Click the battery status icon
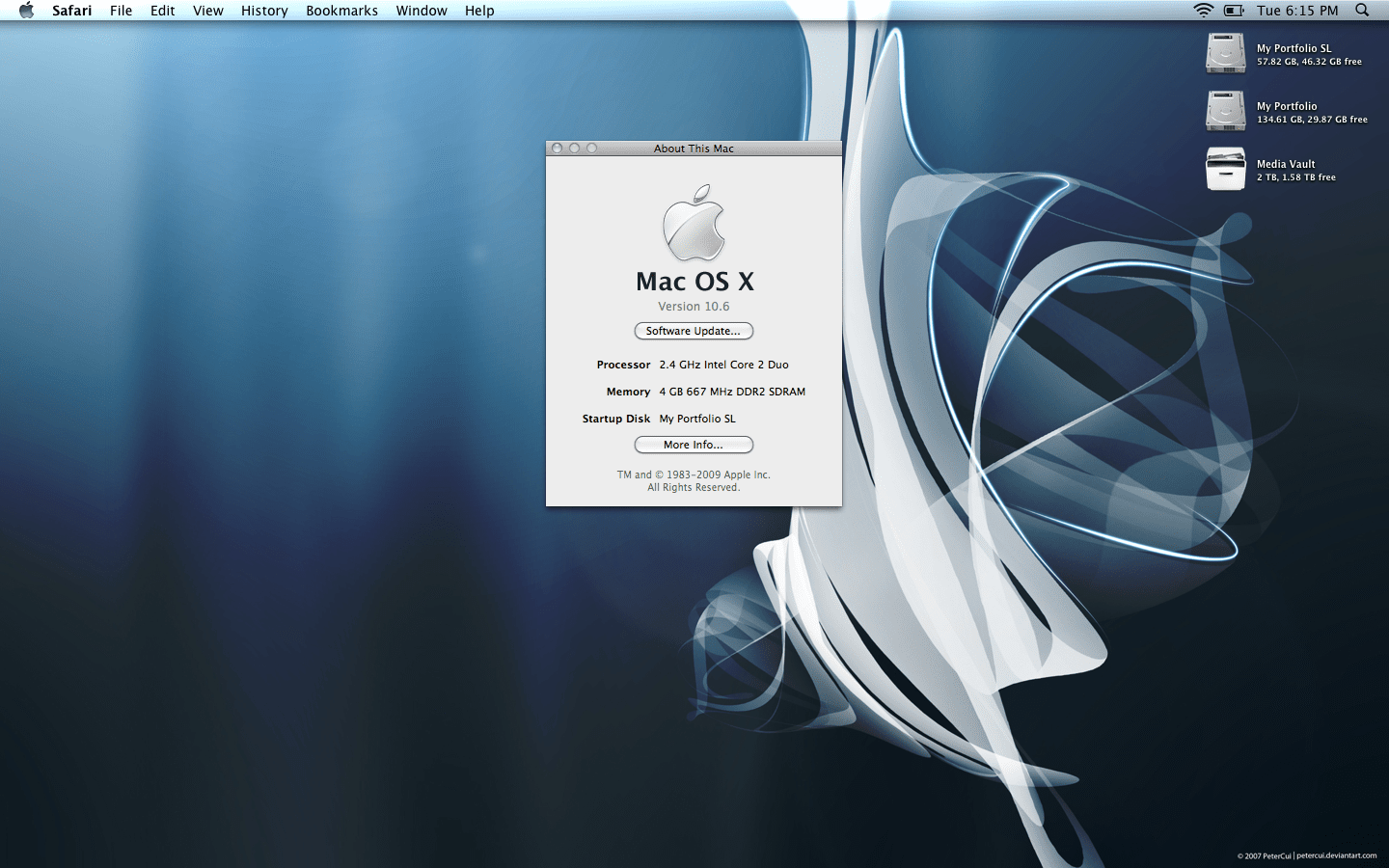 pyautogui.click(x=1234, y=11)
